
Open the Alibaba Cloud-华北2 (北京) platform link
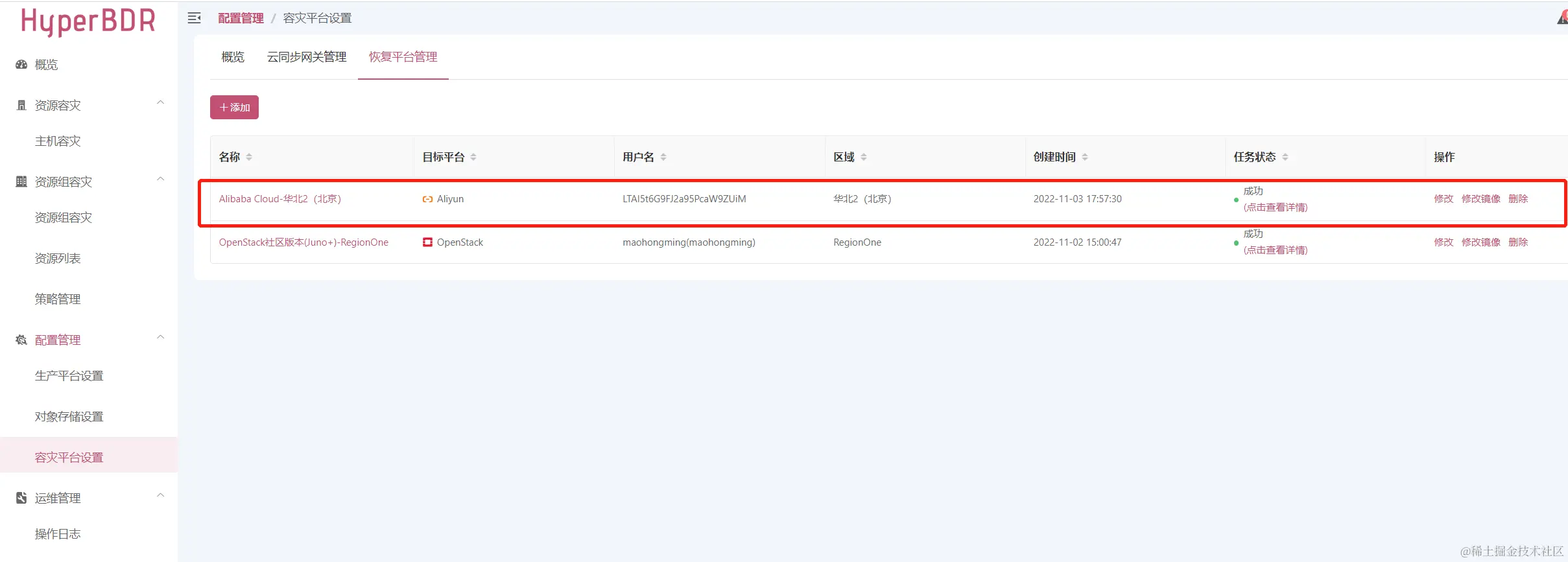click(x=280, y=199)
